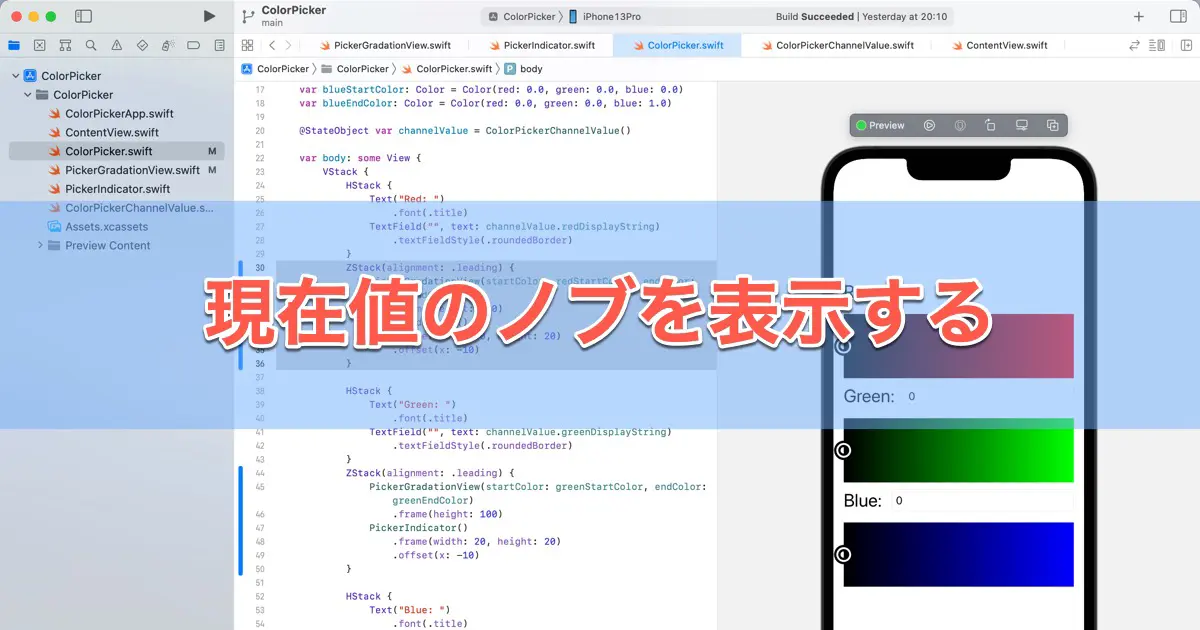Collapse the ColorPicker project root
The width and height of the screenshot is (1200, 630).
tap(15, 76)
